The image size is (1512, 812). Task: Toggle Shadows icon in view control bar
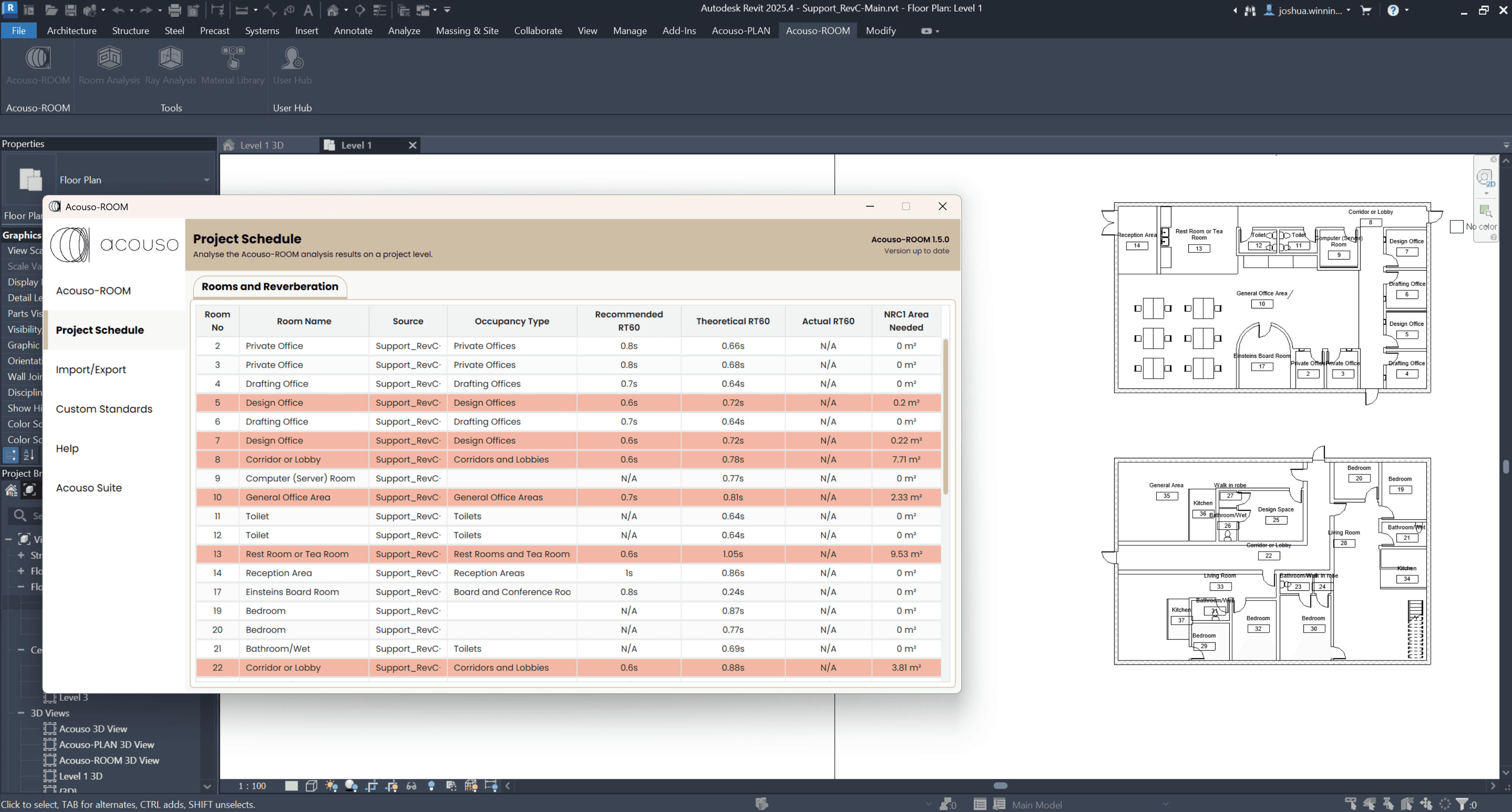(x=352, y=786)
